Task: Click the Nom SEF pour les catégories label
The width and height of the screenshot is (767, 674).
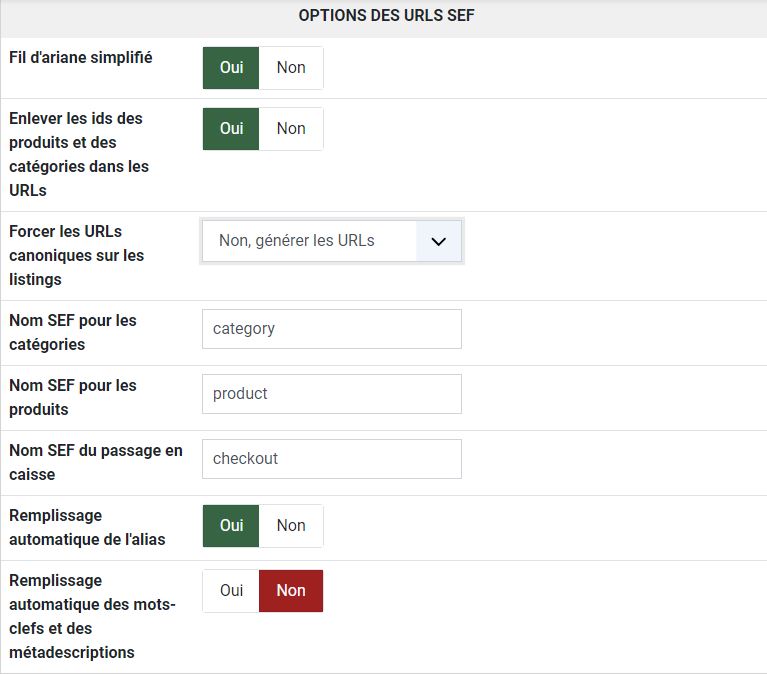Action: 73,332
